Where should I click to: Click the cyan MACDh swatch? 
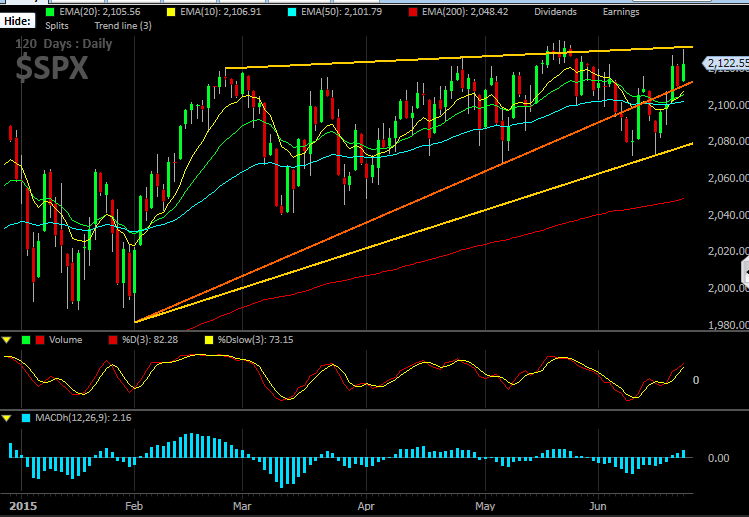(26, 418)
